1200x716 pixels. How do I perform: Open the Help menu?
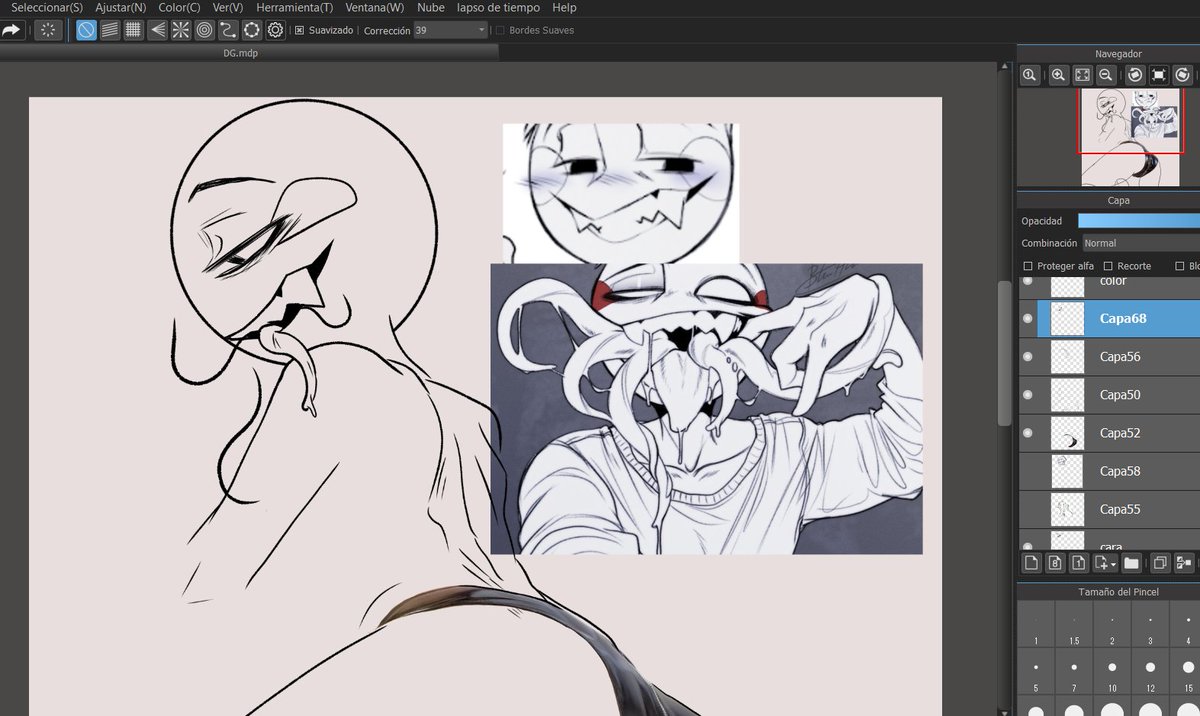coord(564,7)
